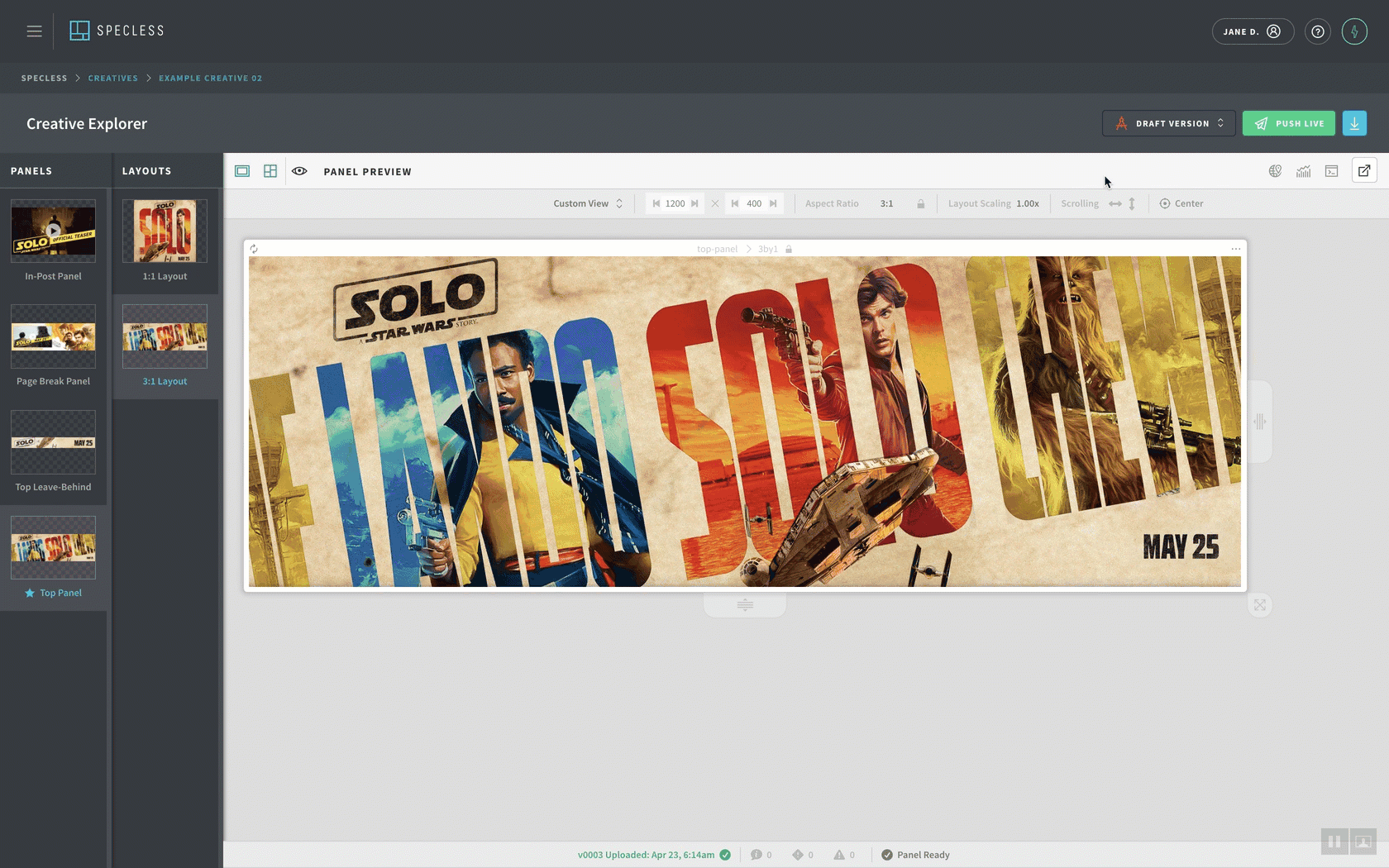Image resolution: width=1389 pixels, height=868 pixels.
Task: Select the Top Panel thumbnail
Action: tap(53, 547)
